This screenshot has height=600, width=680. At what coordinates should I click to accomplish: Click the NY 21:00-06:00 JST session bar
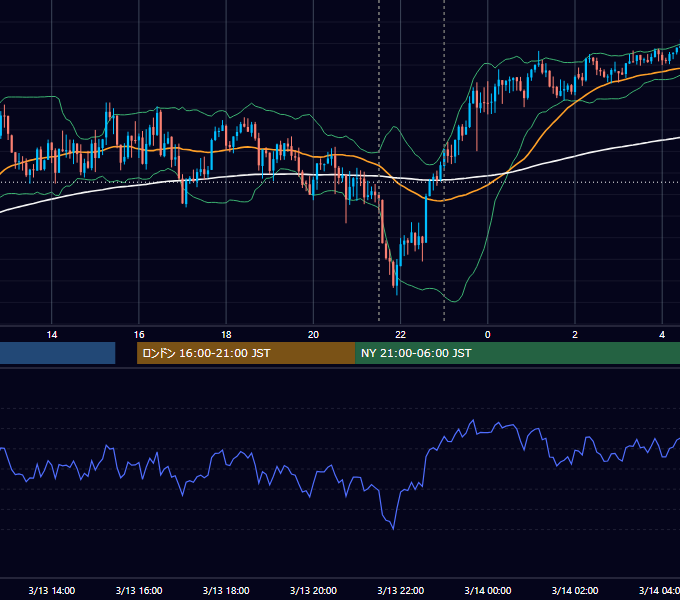(x=517, y=353)
